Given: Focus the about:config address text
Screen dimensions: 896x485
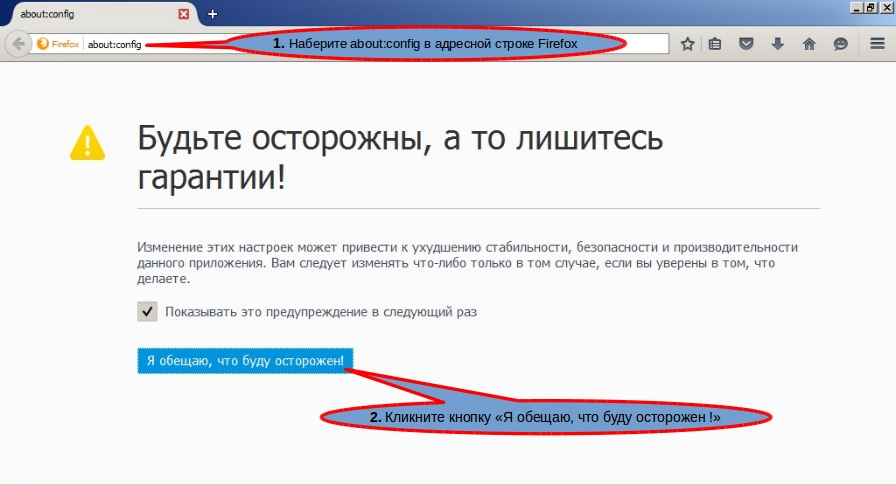Looking at the screenshot, I should coord(114,44).
